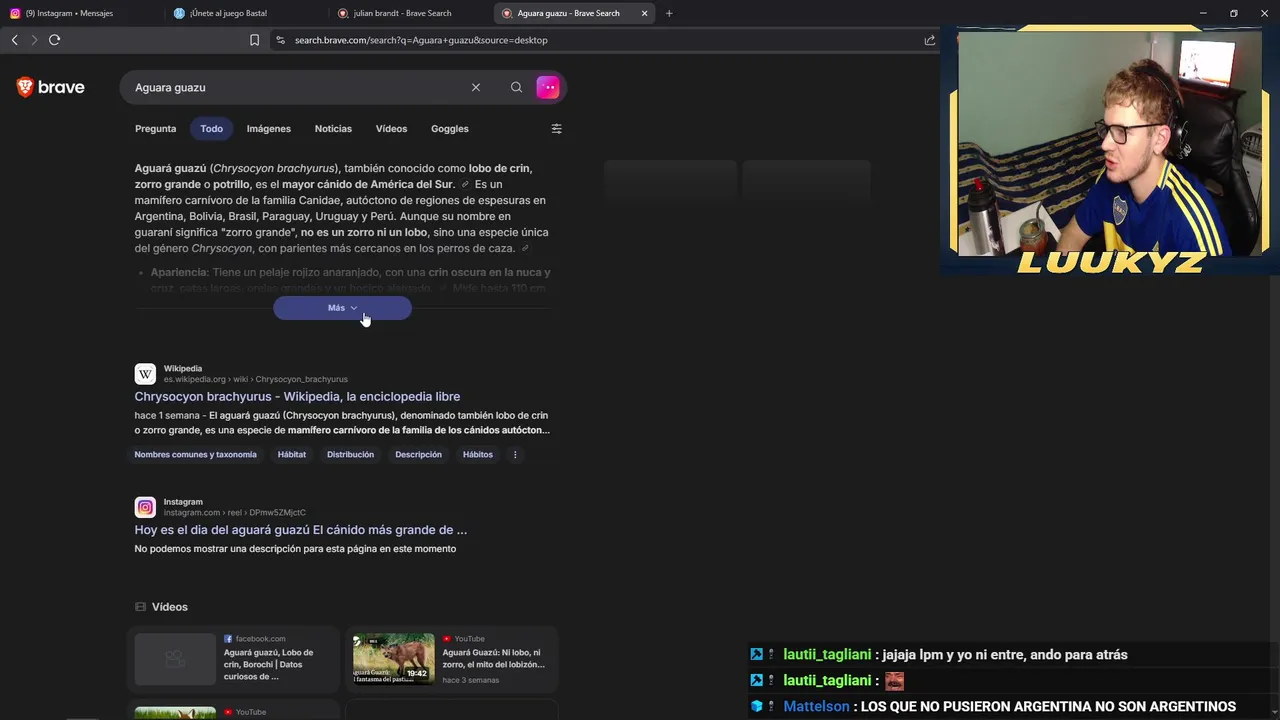Reload the page with the refresh icon
Viewport: 1280px width, 720px height.
(x=54, y=40)
